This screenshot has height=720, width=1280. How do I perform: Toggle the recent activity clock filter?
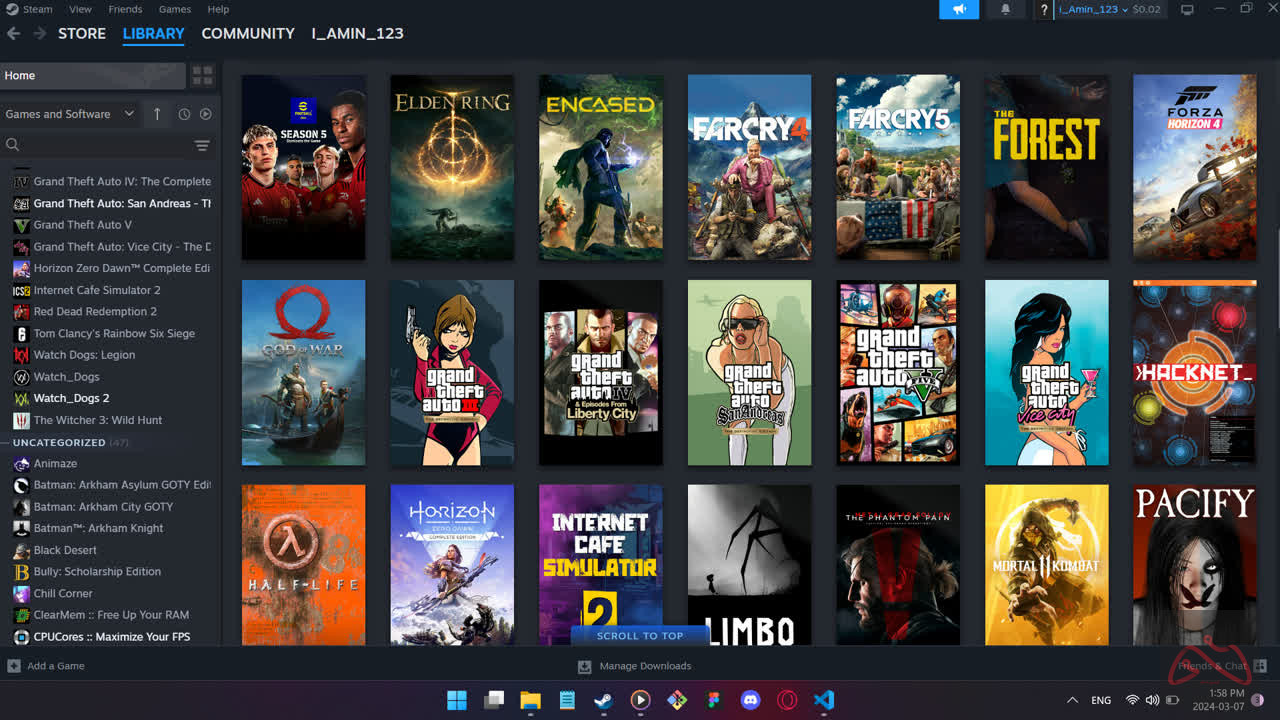(184, 114)
